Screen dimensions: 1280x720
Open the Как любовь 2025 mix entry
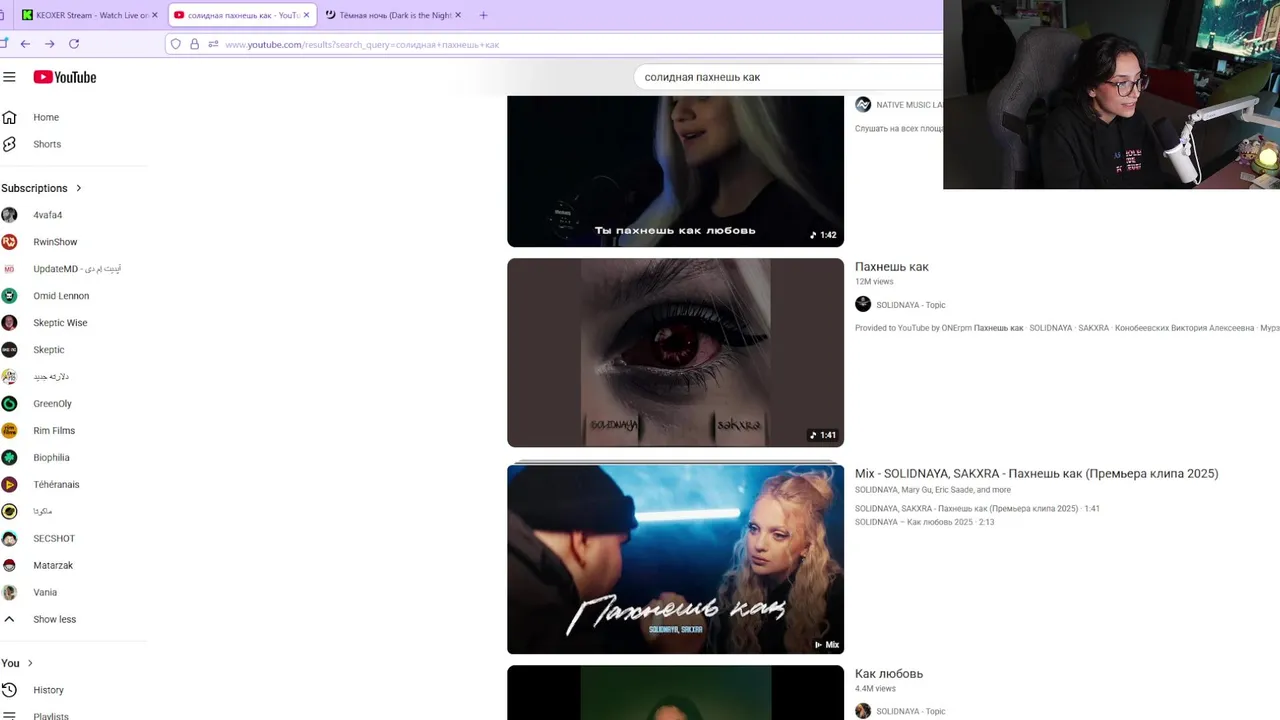[x=924, y=522]
